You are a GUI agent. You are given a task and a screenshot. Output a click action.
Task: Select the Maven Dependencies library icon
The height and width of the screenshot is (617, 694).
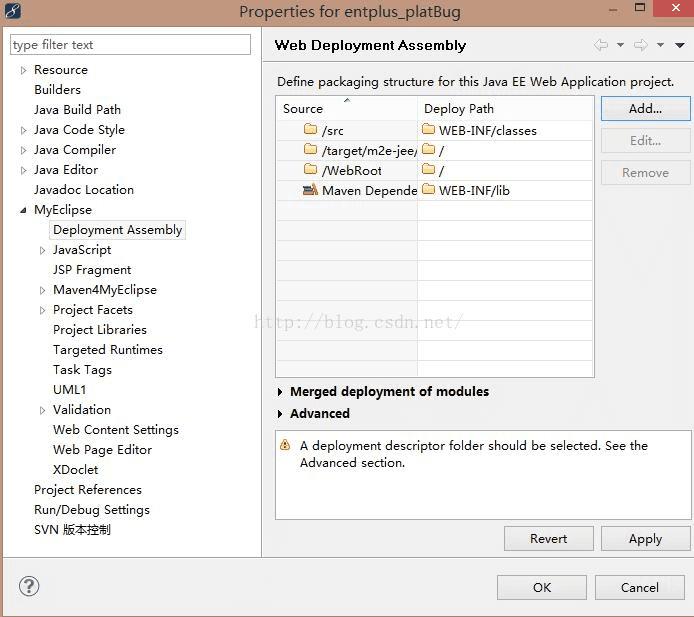coord(310,190)
